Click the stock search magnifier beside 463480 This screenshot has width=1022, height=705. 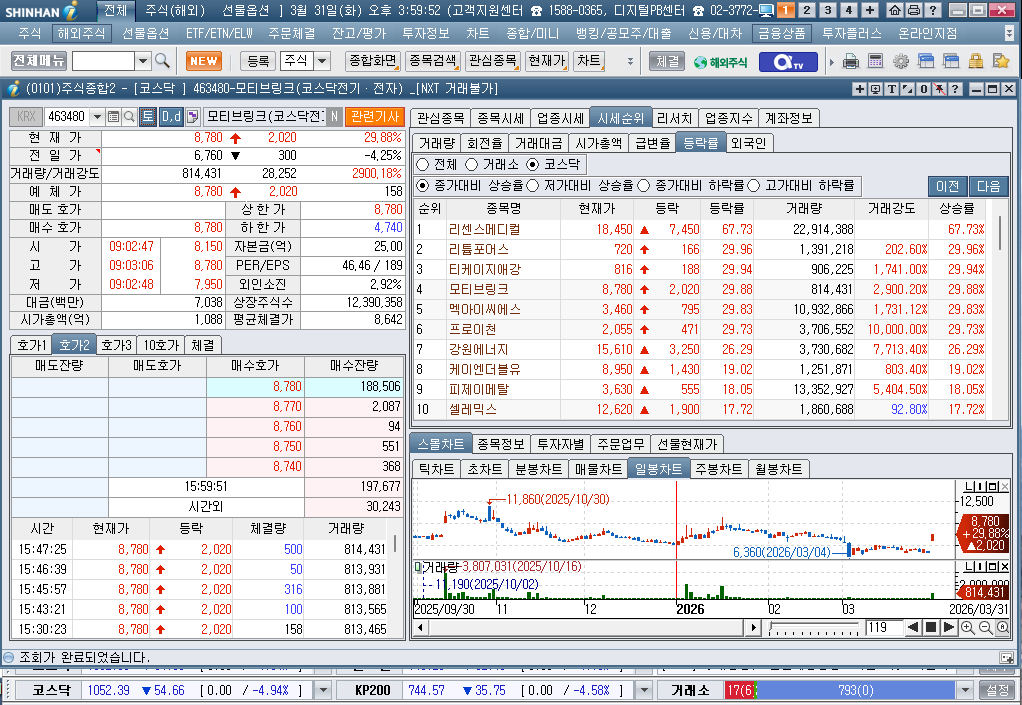coord(129,117)
